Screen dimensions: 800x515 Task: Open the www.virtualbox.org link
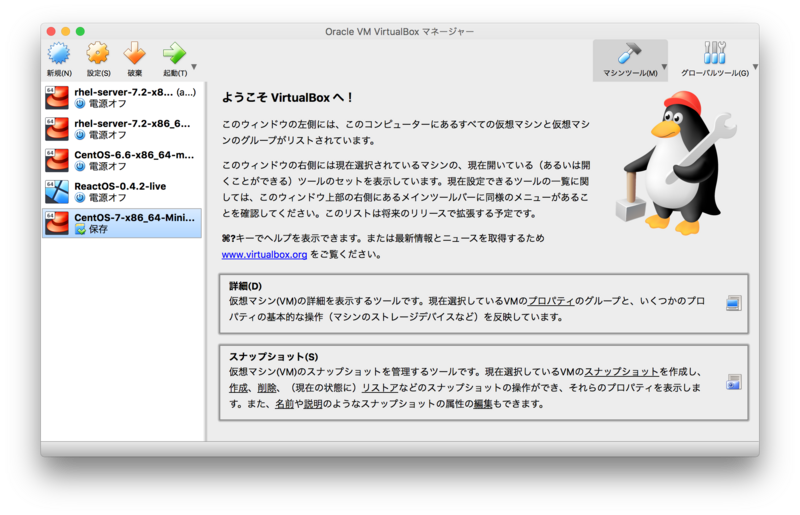(264, 254)
